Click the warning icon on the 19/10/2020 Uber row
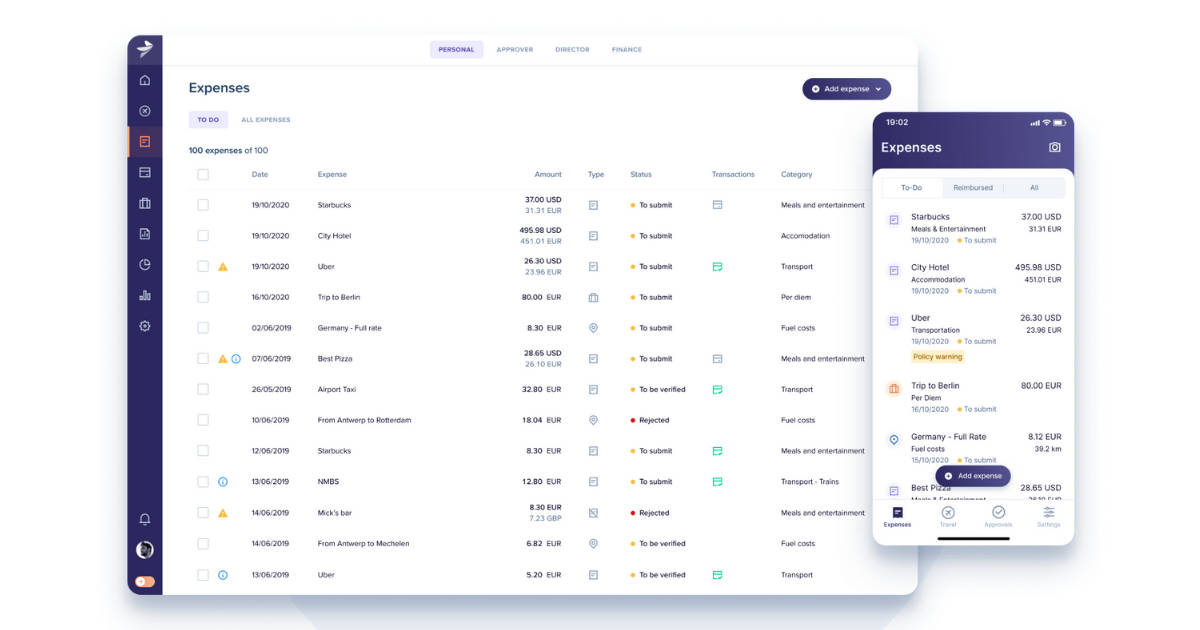 [x=223, y=267]
